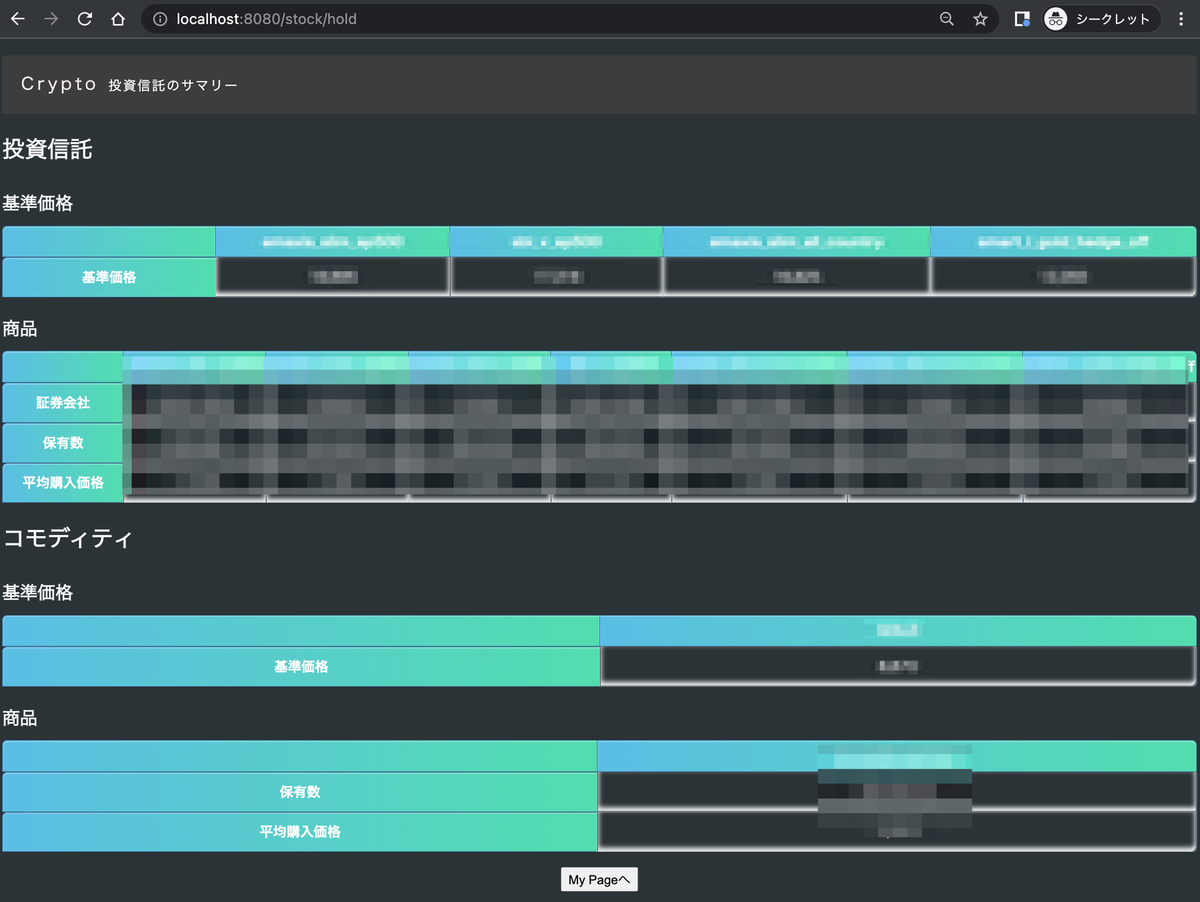Click the 保有数 row header in 投資信託 table
This screenshot has width=1200, height=902.
(63, 442)
